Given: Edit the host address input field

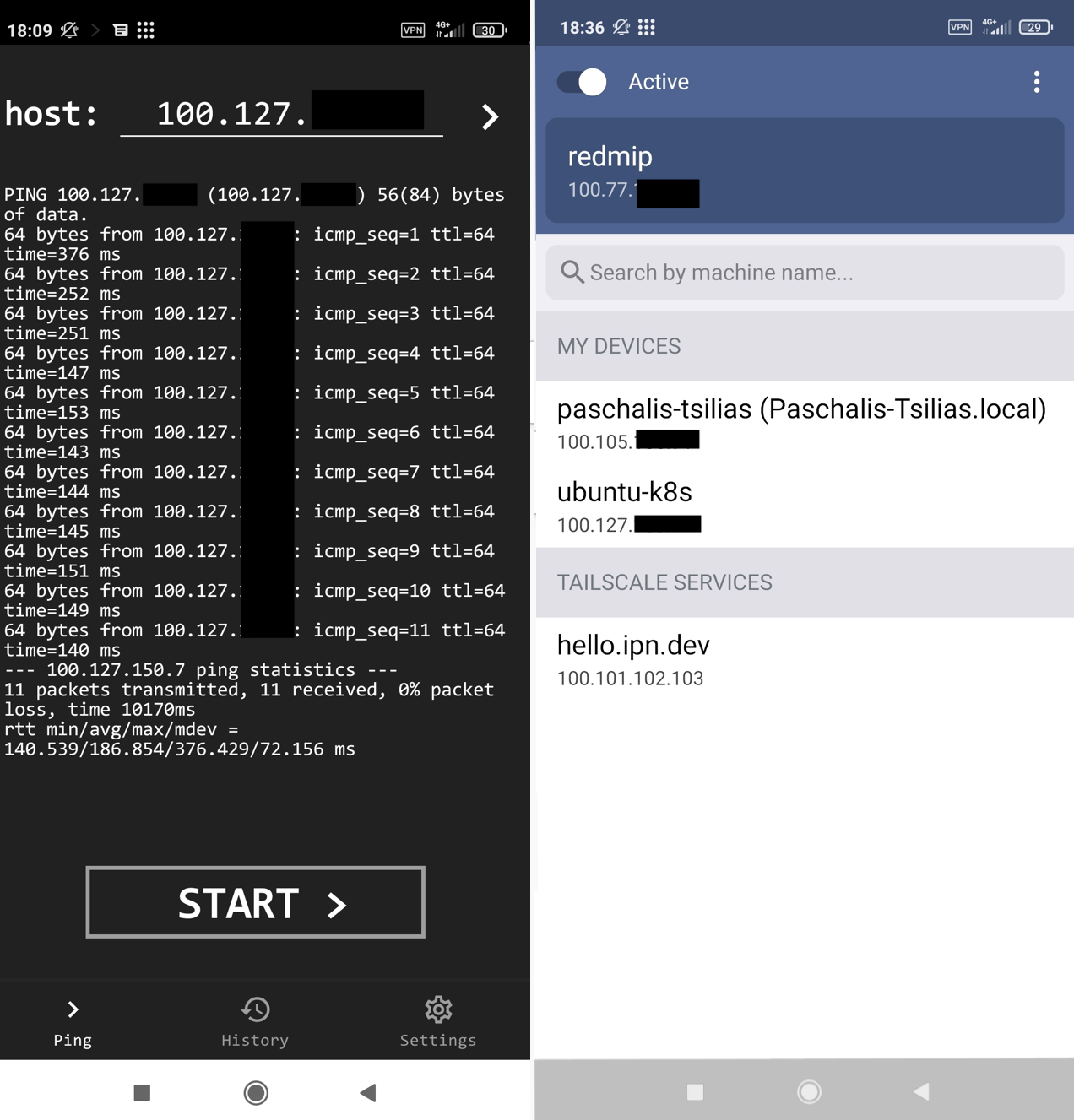Looking at the screenshot, I should [x=281, y=114].
